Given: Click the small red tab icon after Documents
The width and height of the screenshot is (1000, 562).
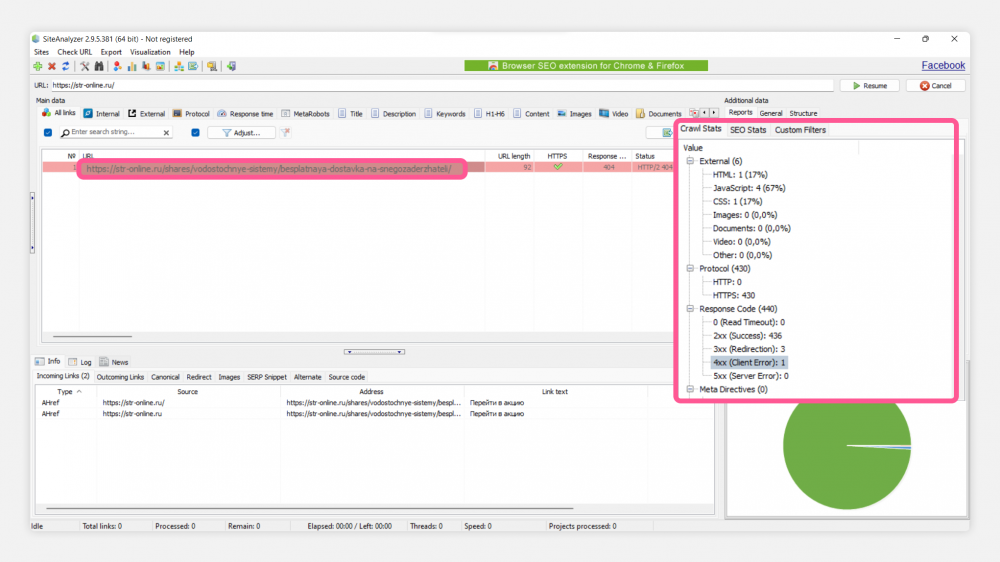Looking at the screenshot, I should (x=694, y=113).
